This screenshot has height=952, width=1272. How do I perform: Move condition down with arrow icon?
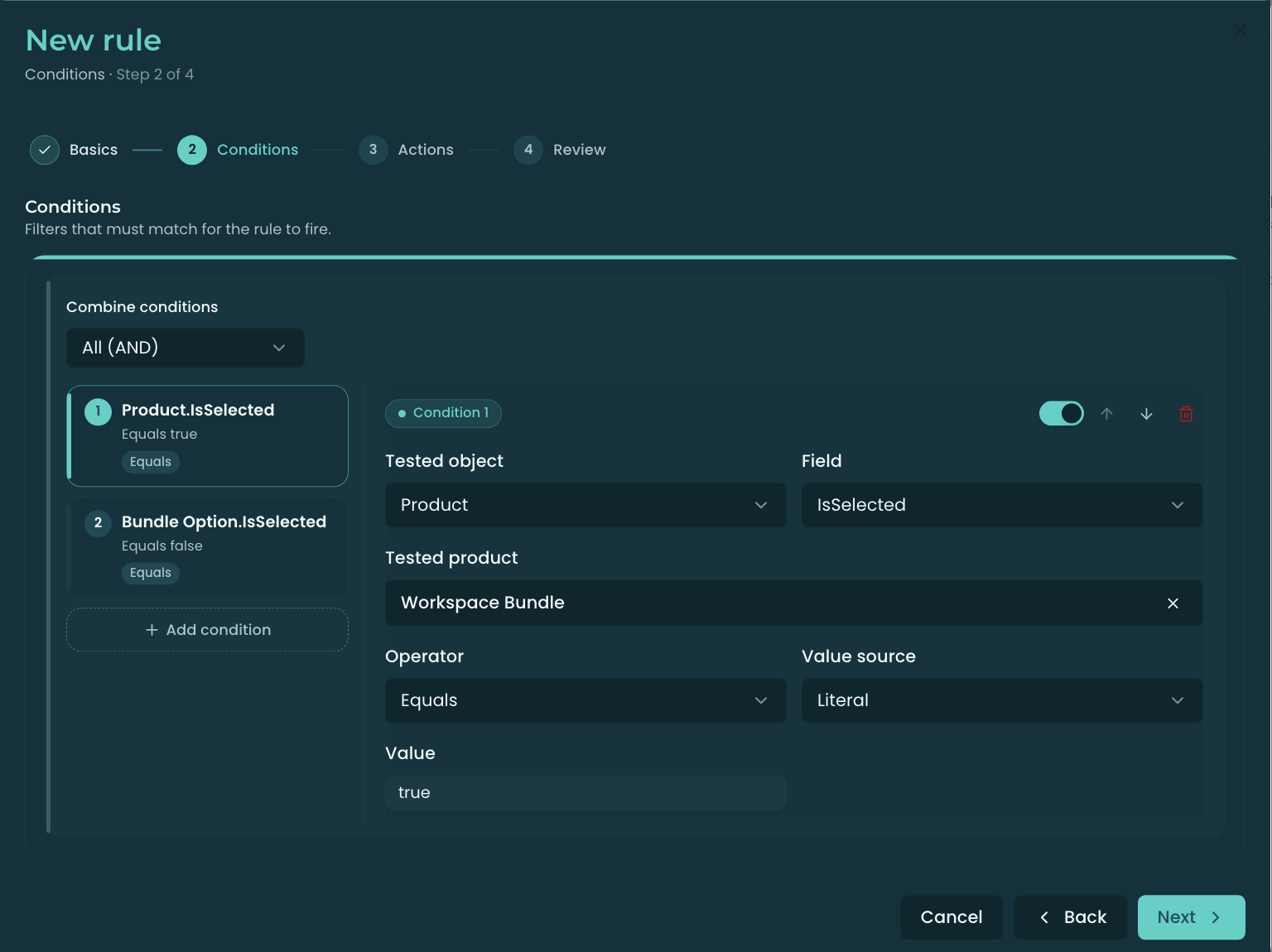(1146, 413)
